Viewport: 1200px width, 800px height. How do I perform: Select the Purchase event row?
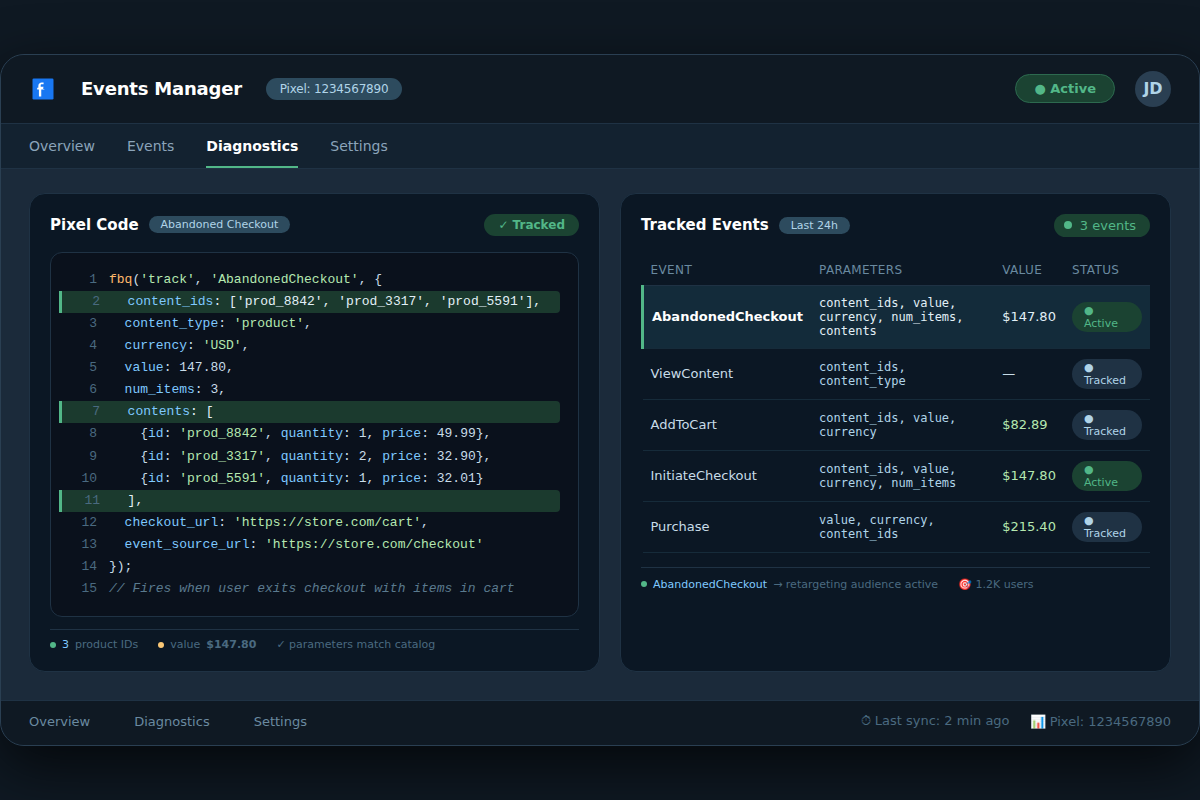click(896, 527)
